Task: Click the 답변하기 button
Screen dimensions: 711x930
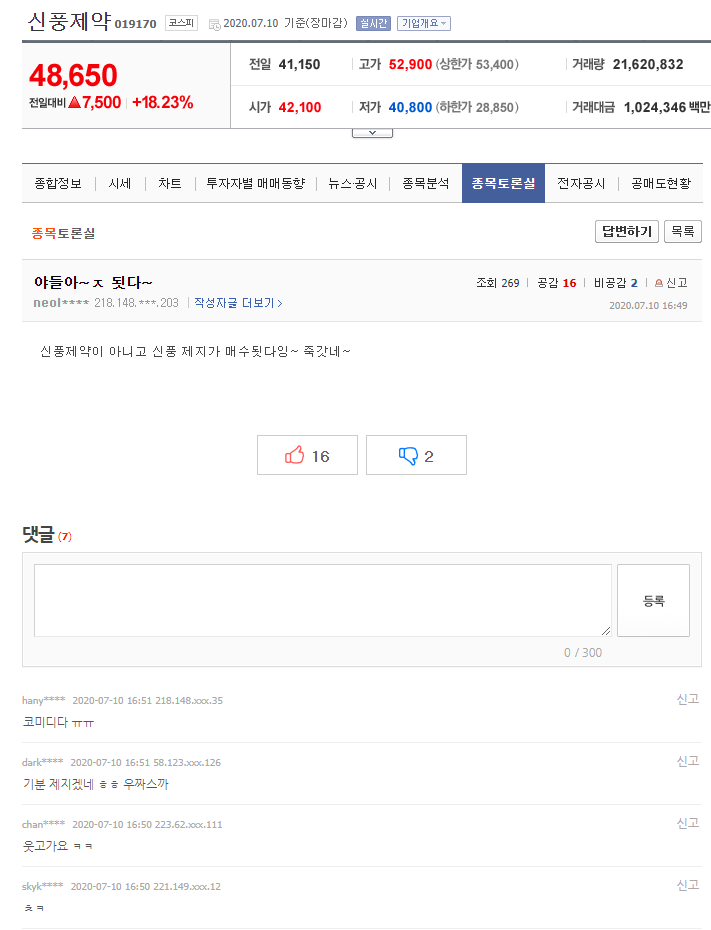Action: (x=627, y=231)
